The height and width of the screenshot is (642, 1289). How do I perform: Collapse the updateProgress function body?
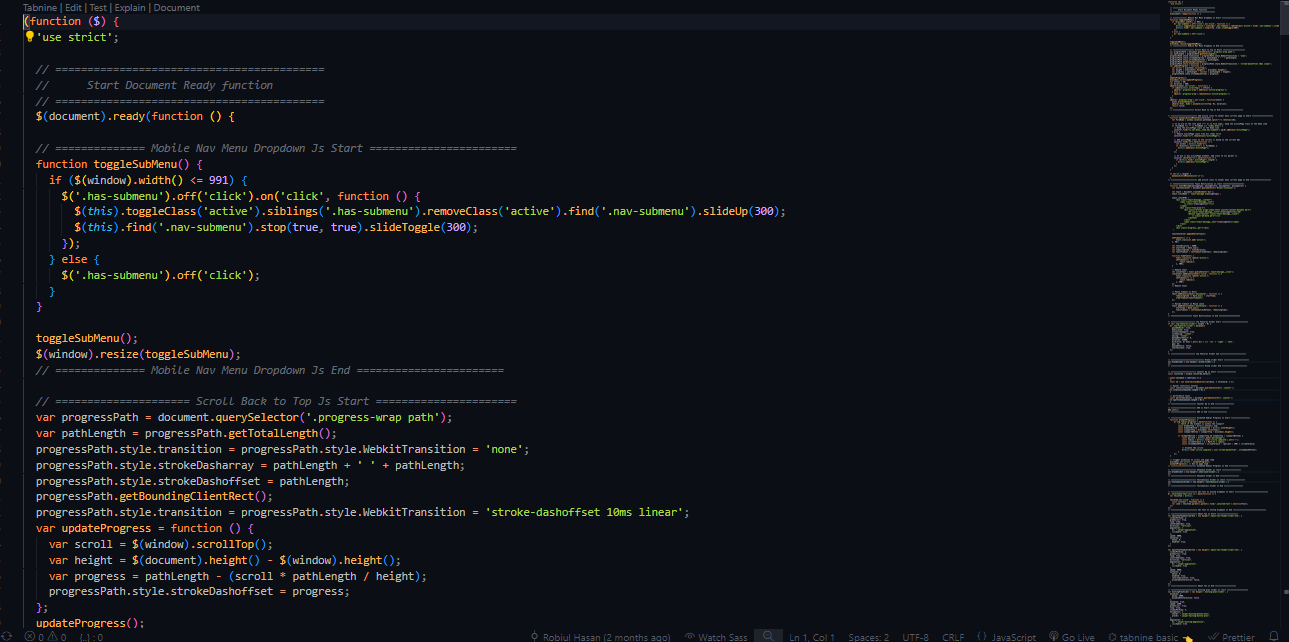[22, 527]
